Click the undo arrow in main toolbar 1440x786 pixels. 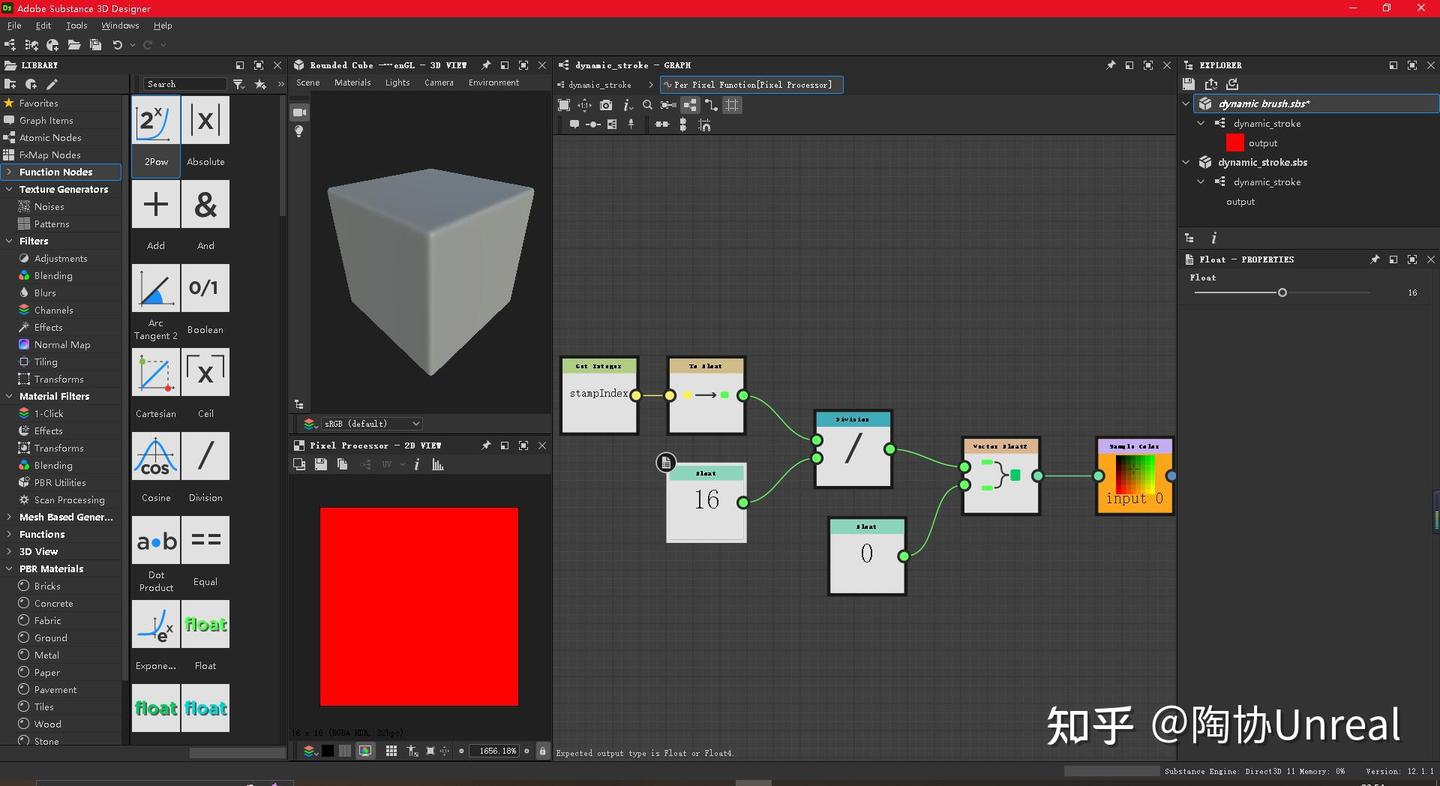coord(117,45)
